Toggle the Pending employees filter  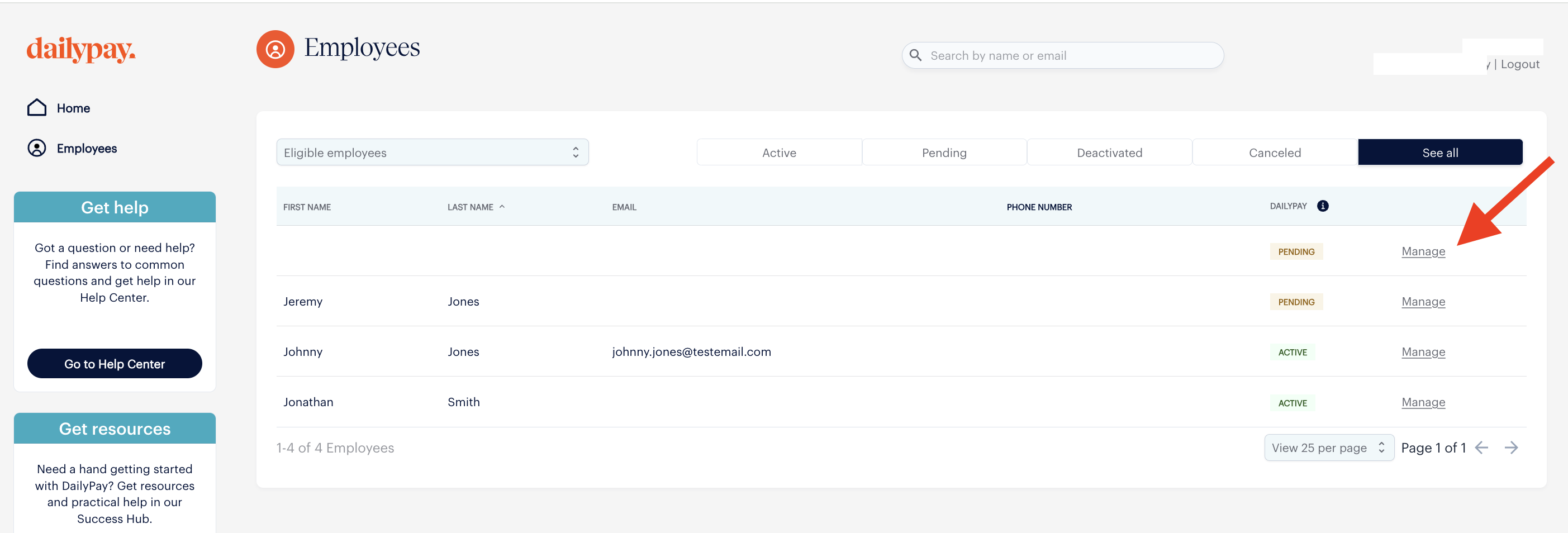tap(944, 152)
